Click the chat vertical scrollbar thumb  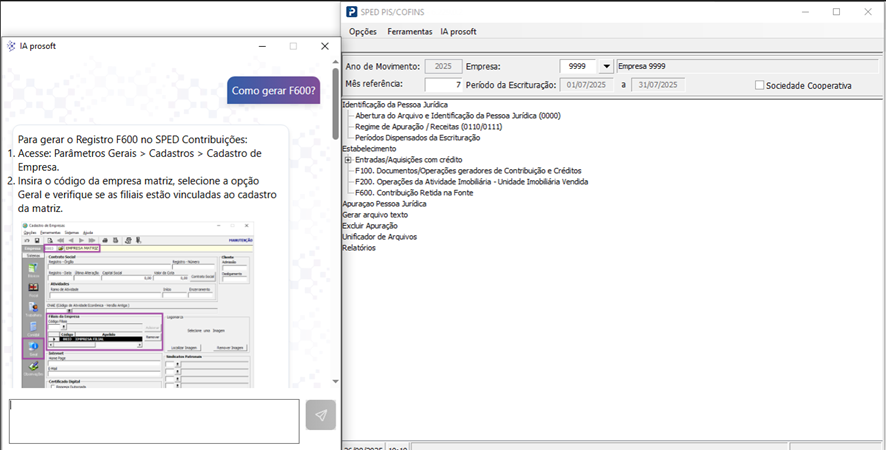tap(336, 105)
